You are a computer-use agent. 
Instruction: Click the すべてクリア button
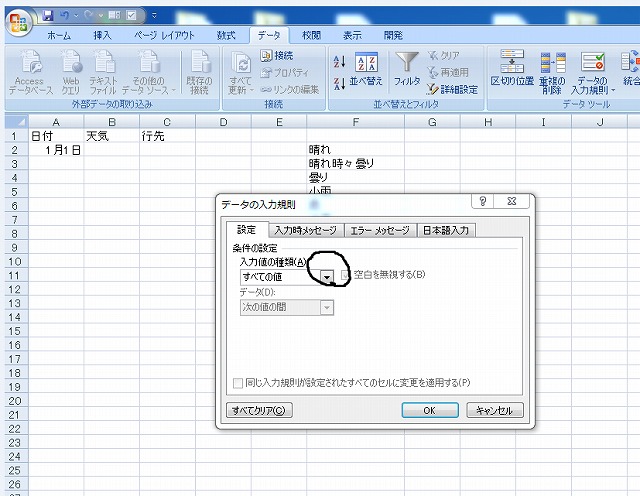pyautogui.click(x=260, y=410)
